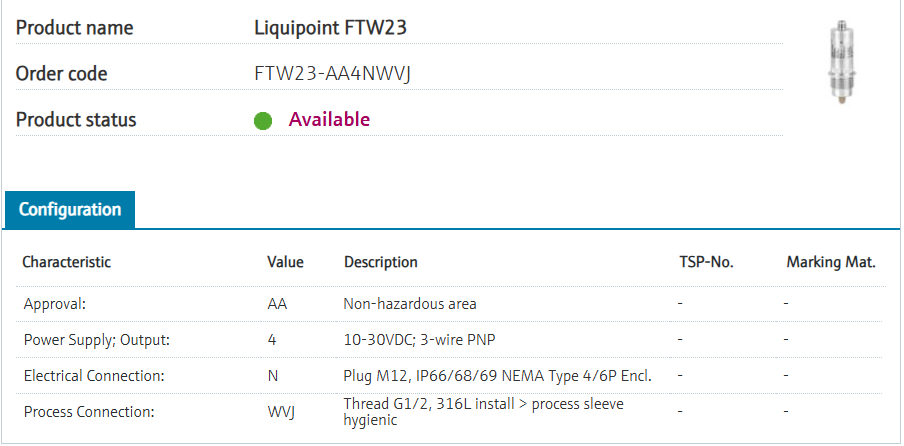Screen dimensions: 904x446
Task: Open the Configuration tab
Action: [x=70, y=210]
